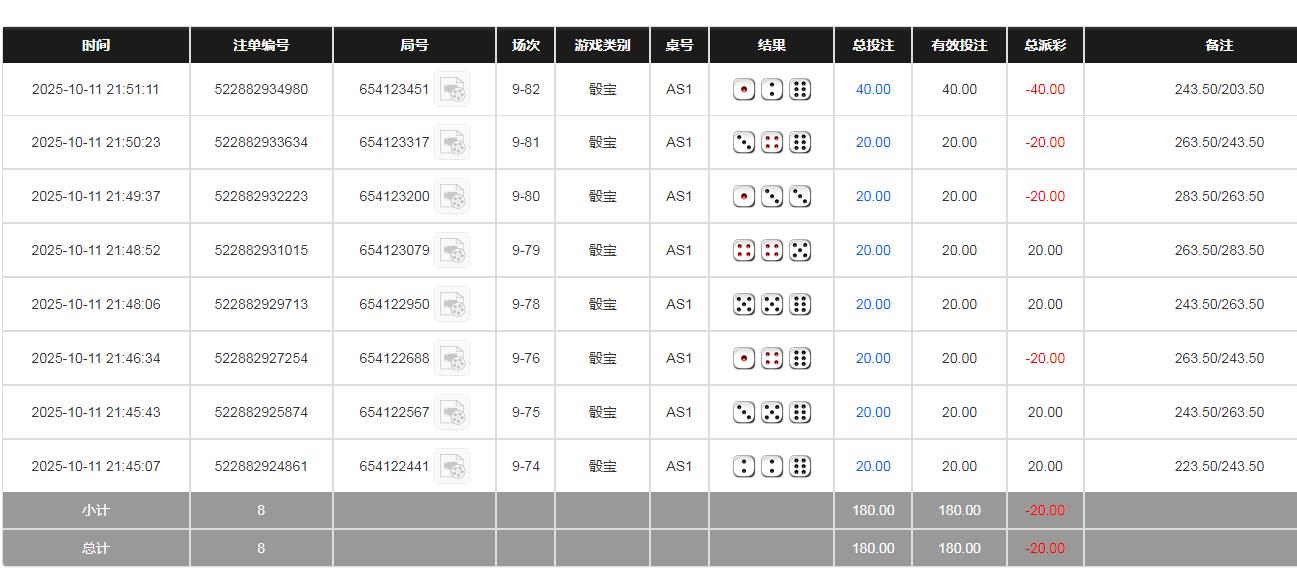Open total bet link for order 522882933634

click(873, 143)
